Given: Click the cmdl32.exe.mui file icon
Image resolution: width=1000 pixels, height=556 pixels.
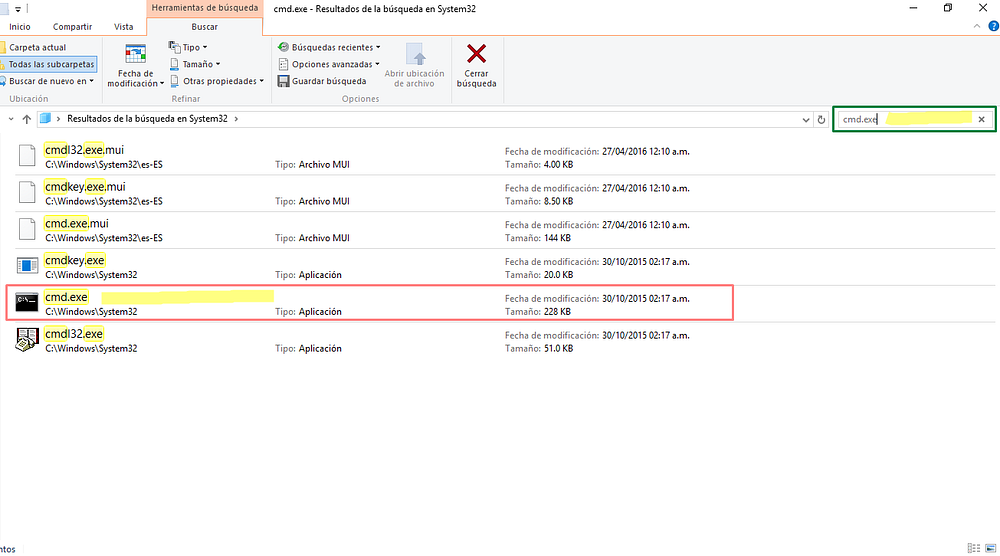Looking at the screenshot, I should click(x=27, y=155).
